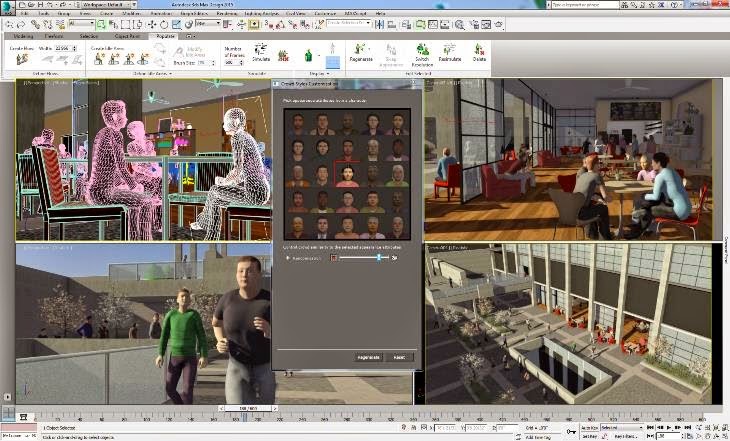Open the Rendering menu

pyautogui.click(x=227, y=14)
